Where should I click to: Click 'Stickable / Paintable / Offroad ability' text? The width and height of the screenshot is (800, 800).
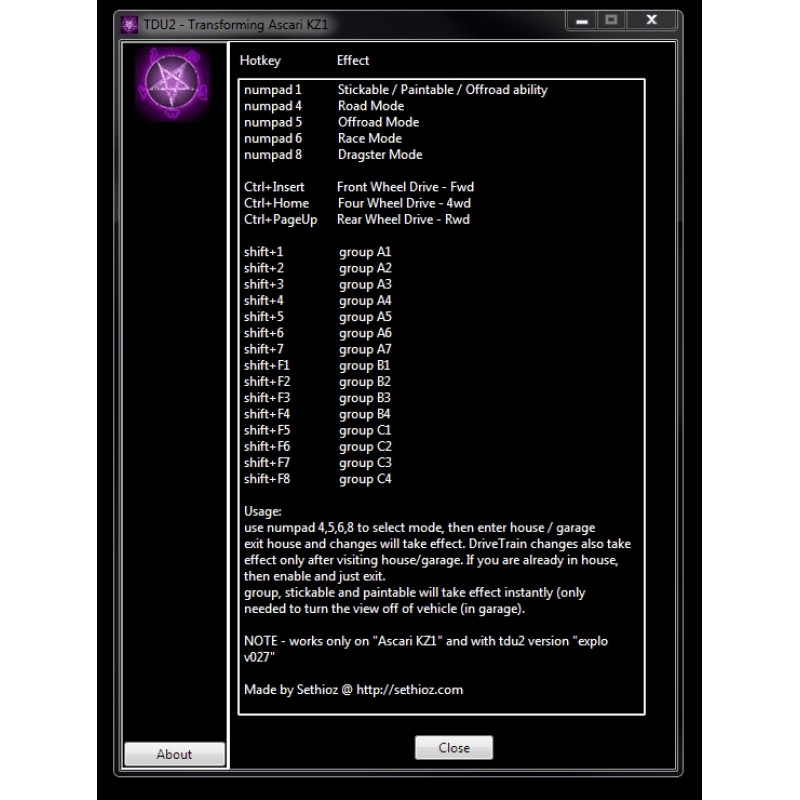click(x=442, y=90)
